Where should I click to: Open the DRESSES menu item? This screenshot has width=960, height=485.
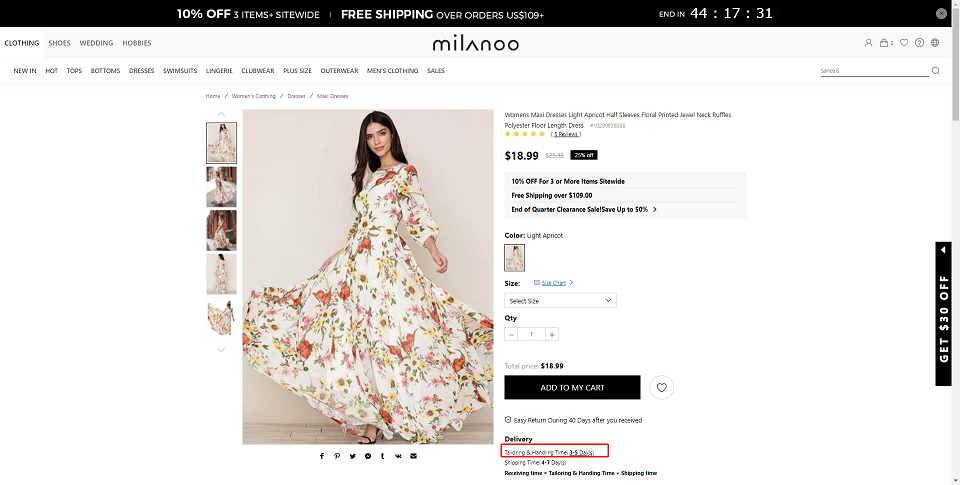[141, 71]
